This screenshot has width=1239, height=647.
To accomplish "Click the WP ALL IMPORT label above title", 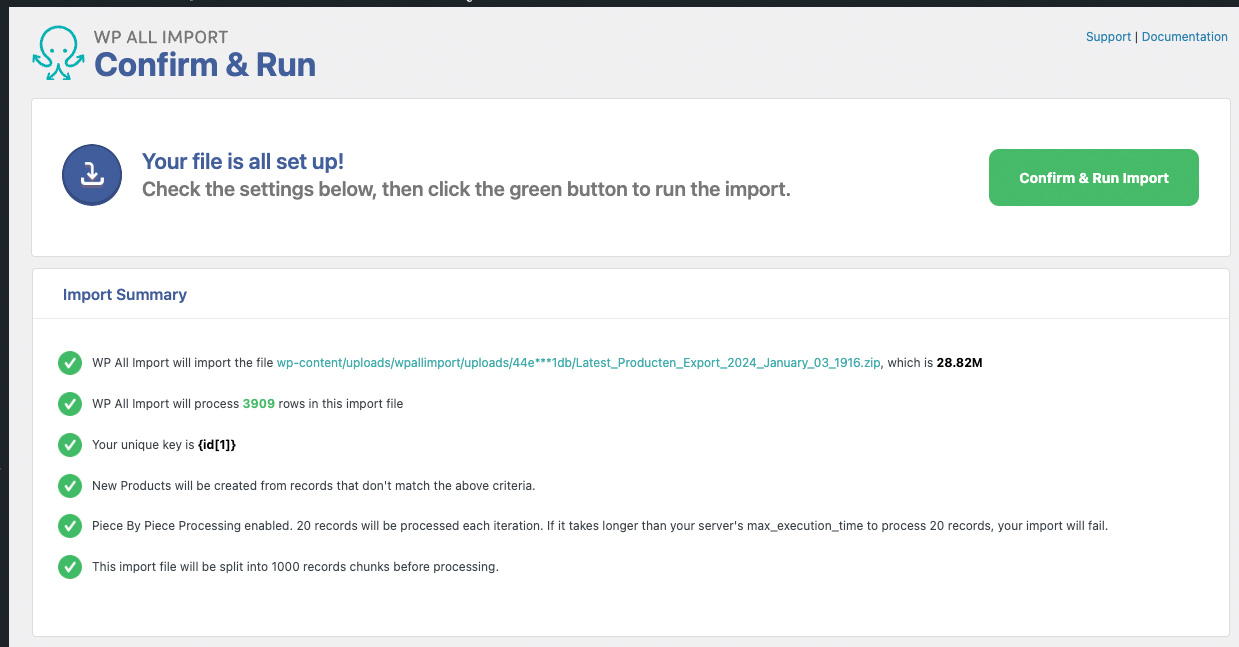I will point(161,37).
